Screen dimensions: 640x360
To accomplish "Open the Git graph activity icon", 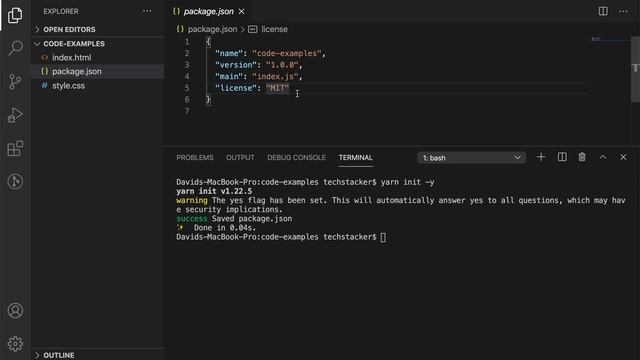I will click(15, 181).
